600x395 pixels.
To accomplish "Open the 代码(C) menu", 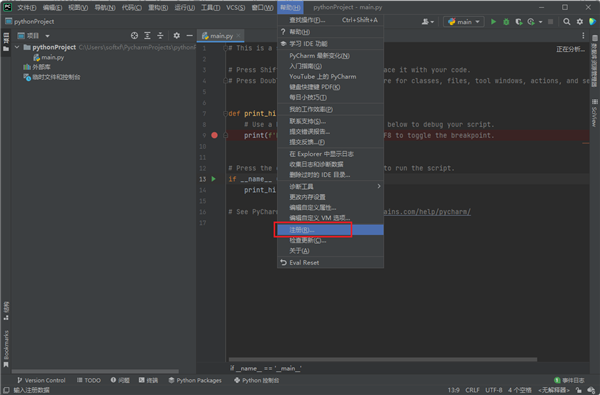I will 132,8.
